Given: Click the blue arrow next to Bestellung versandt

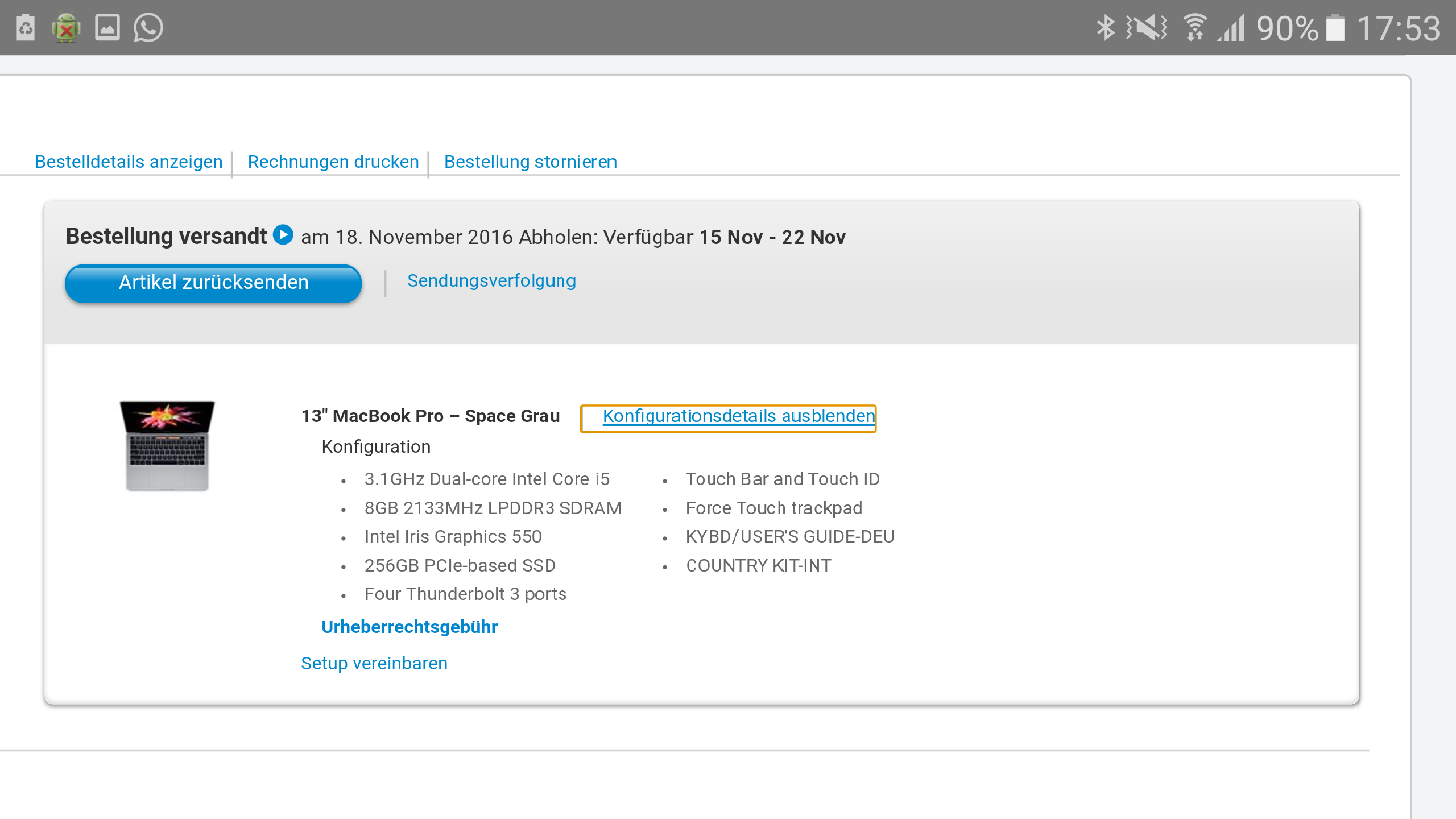Looking at the screenshot, I should pyautogui.click(x=283, y=235).
